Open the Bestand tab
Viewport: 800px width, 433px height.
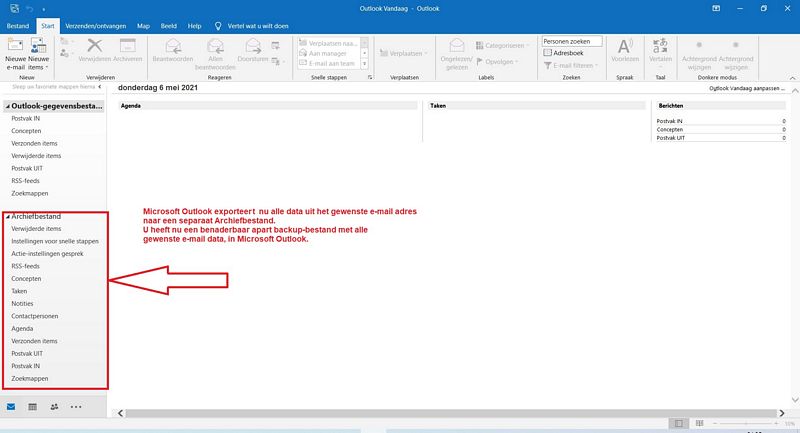[18, 26]
